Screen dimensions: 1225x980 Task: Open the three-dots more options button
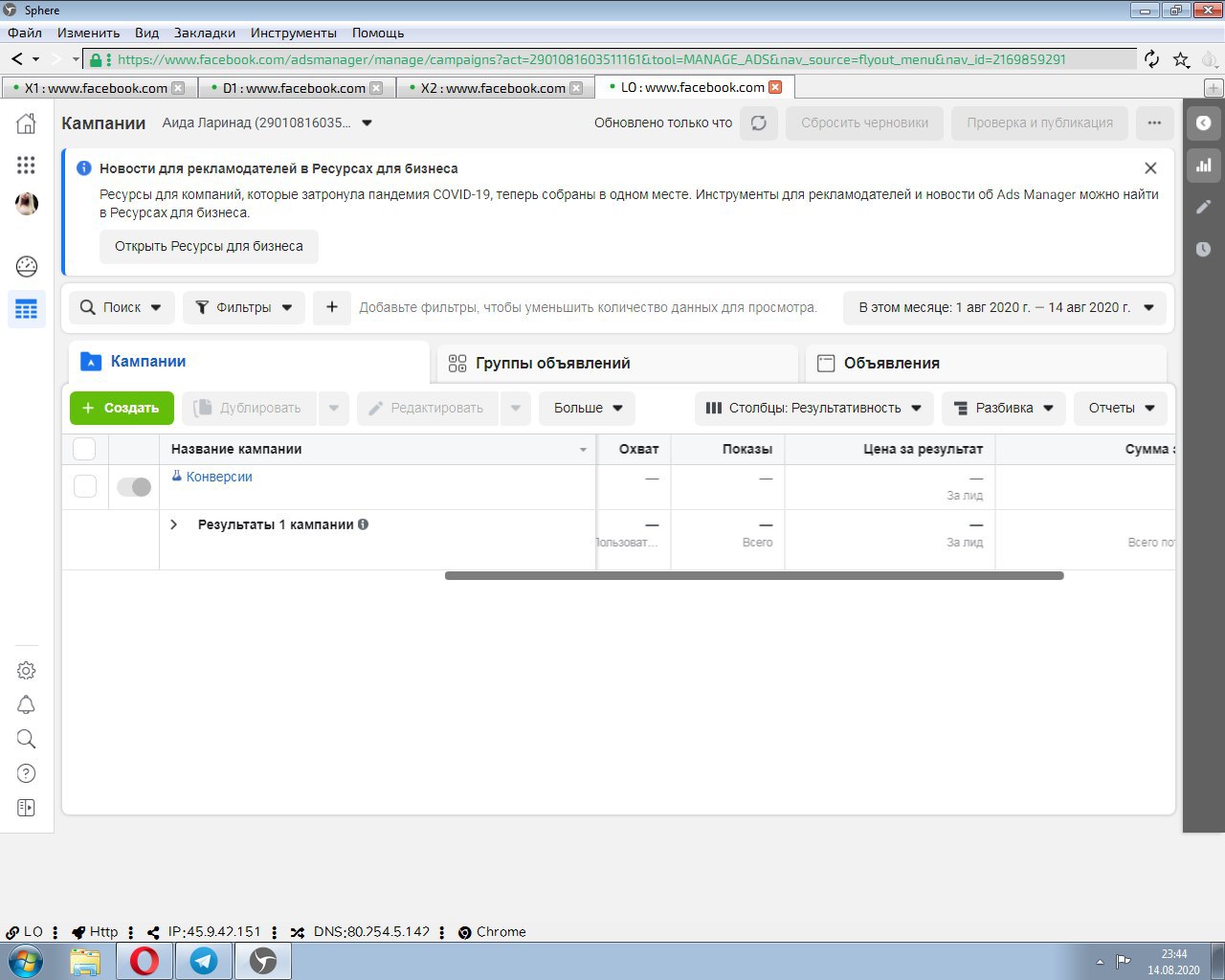click(1154, 123)
